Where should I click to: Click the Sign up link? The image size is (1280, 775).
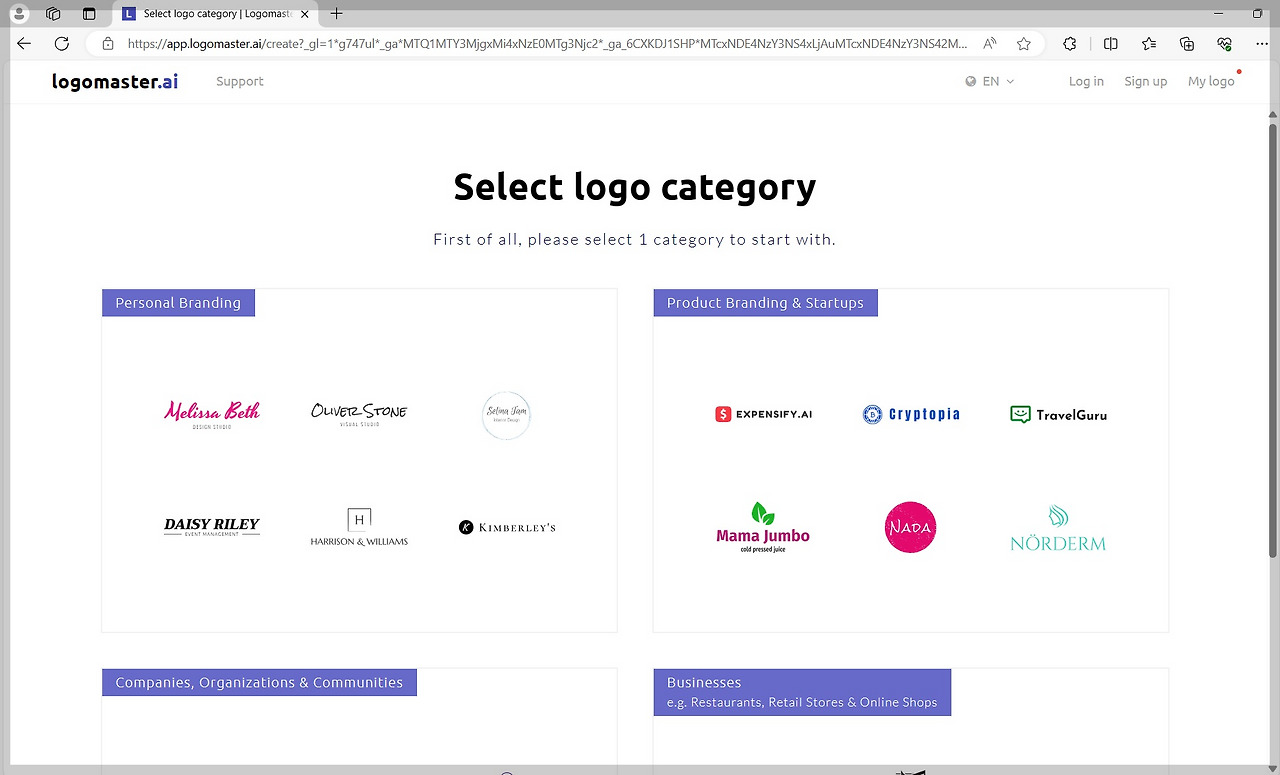pyautogui.click(x=1145, y=81)
